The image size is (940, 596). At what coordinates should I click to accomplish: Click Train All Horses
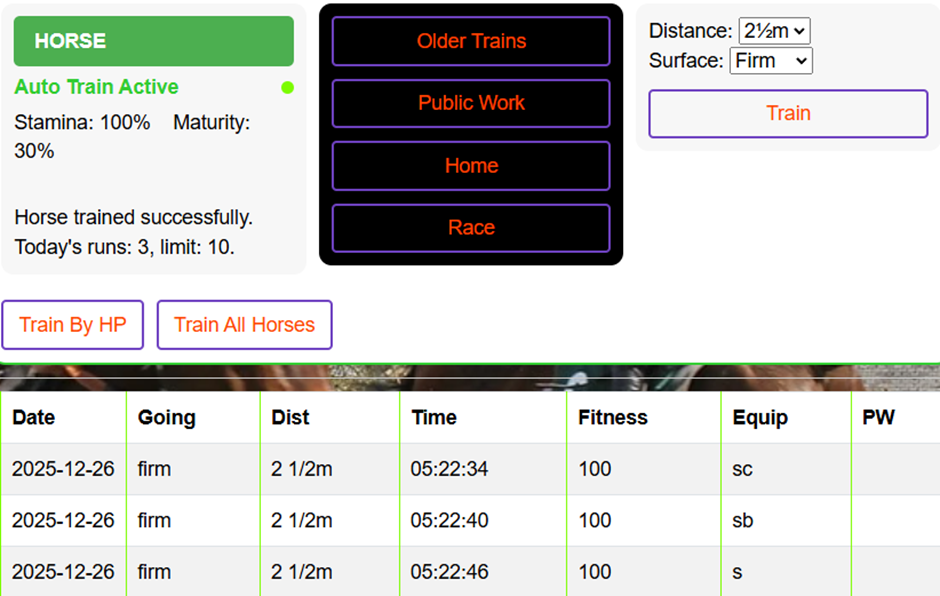[244, 324]
